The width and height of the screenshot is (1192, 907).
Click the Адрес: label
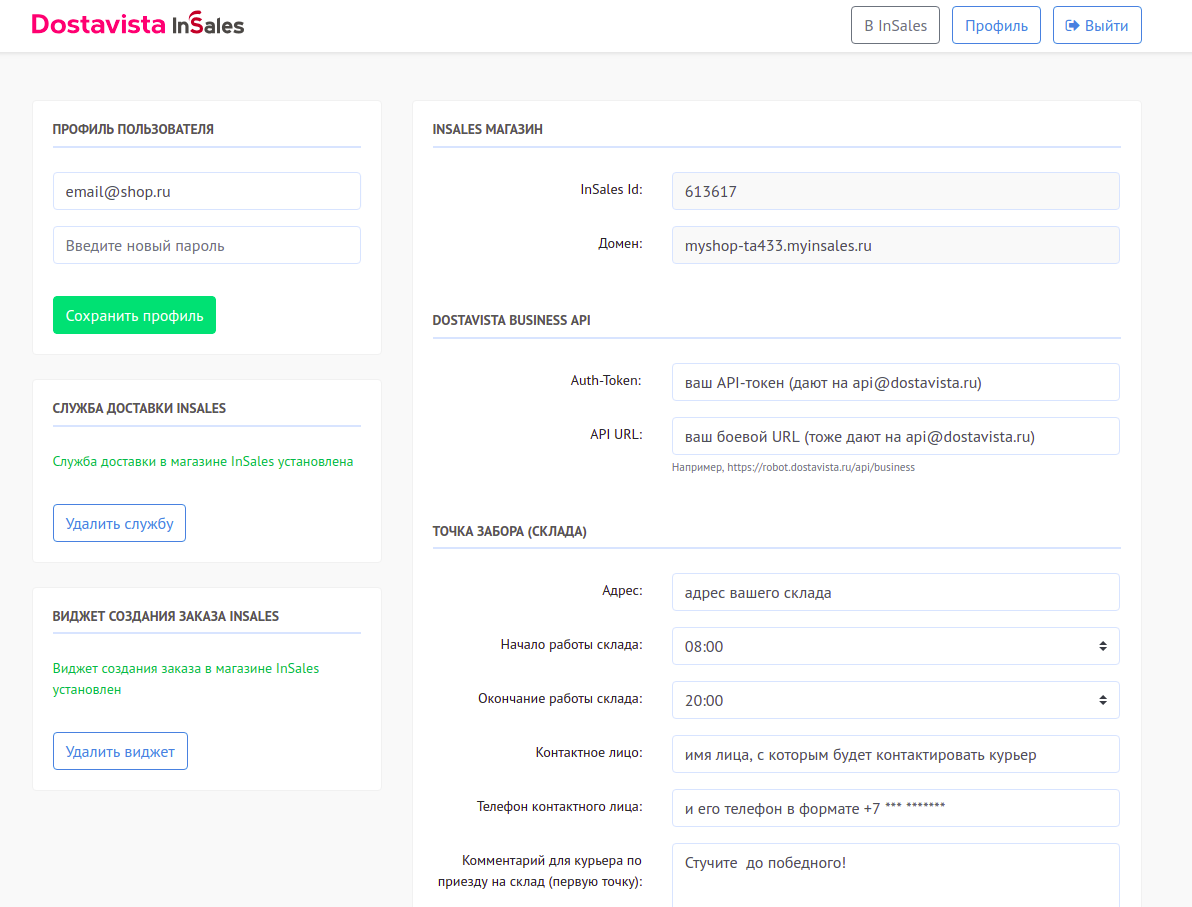(x=622, y=590)
